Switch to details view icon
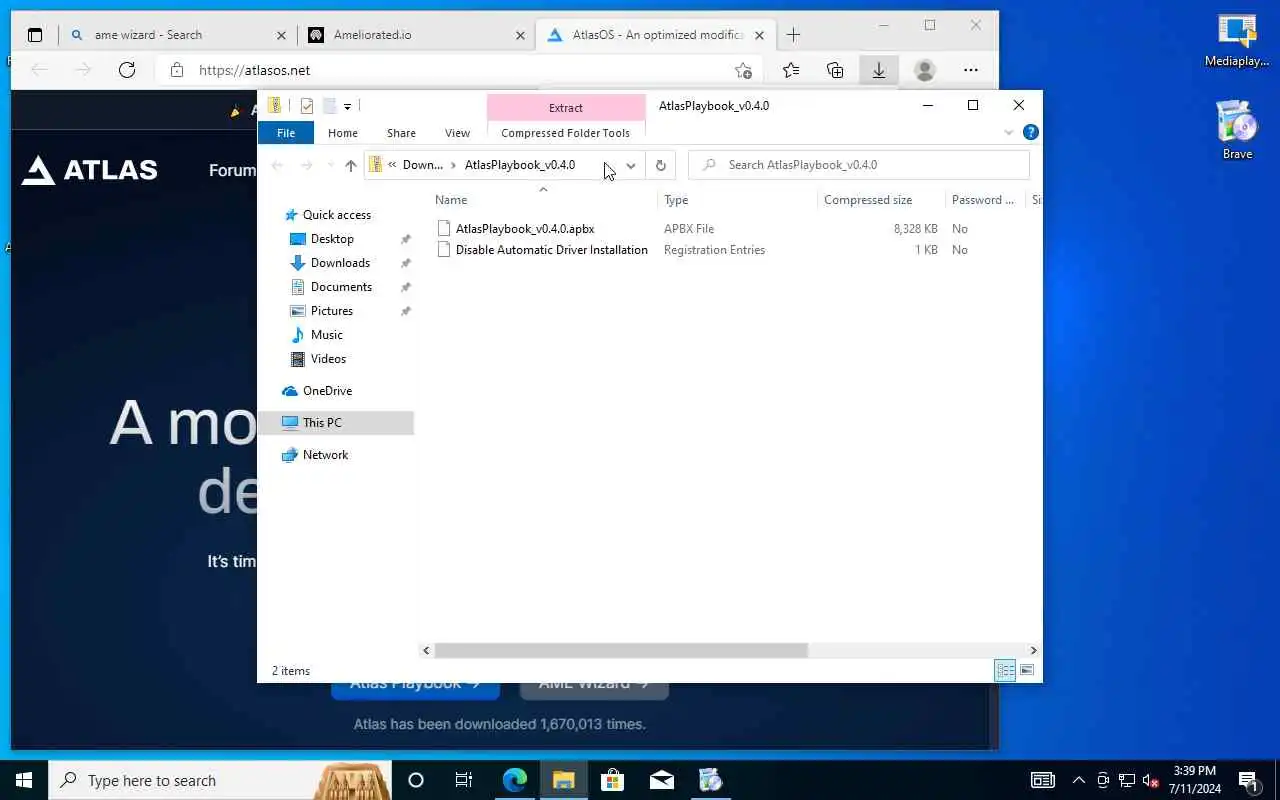The height and width of the screenshot is (800, 1280). point(1005,671)
